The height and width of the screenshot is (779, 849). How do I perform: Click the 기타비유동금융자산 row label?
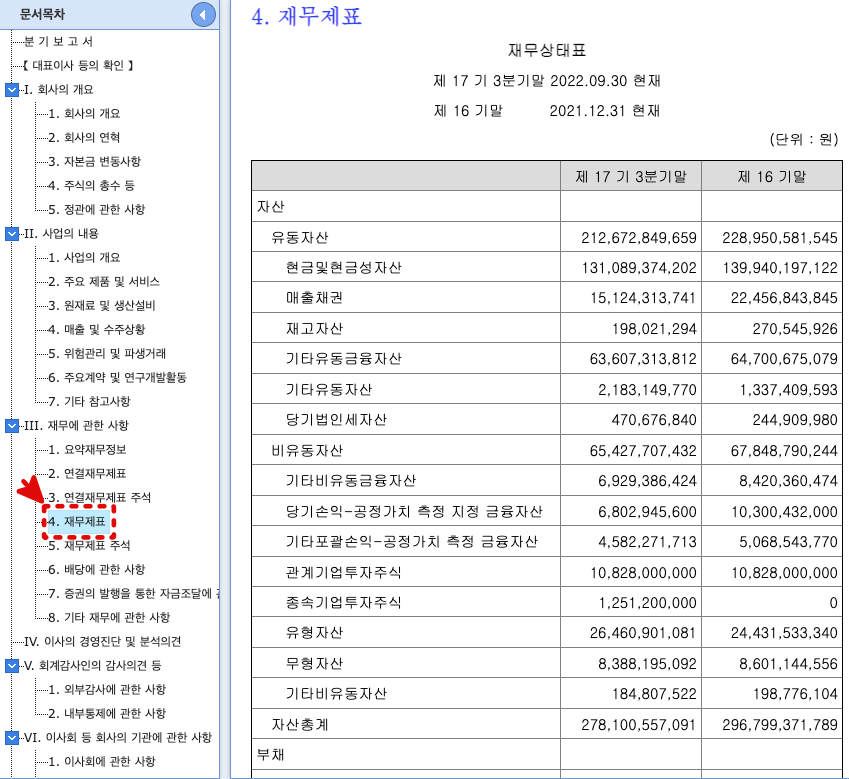(350, 481)
